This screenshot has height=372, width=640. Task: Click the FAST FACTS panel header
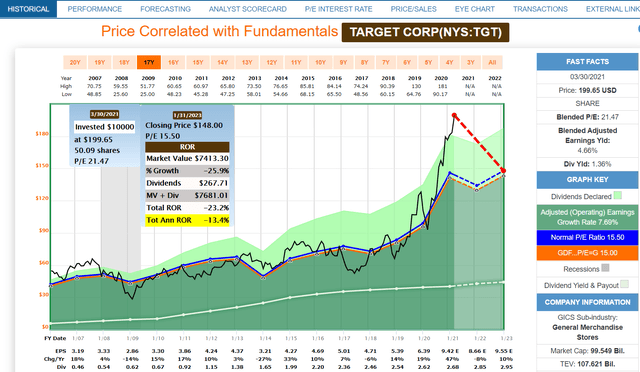(x=587, y=62)
